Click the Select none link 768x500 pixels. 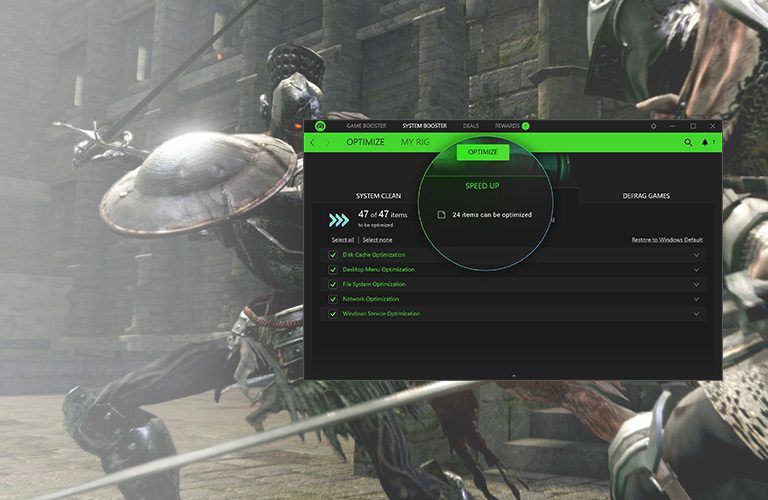377,240
